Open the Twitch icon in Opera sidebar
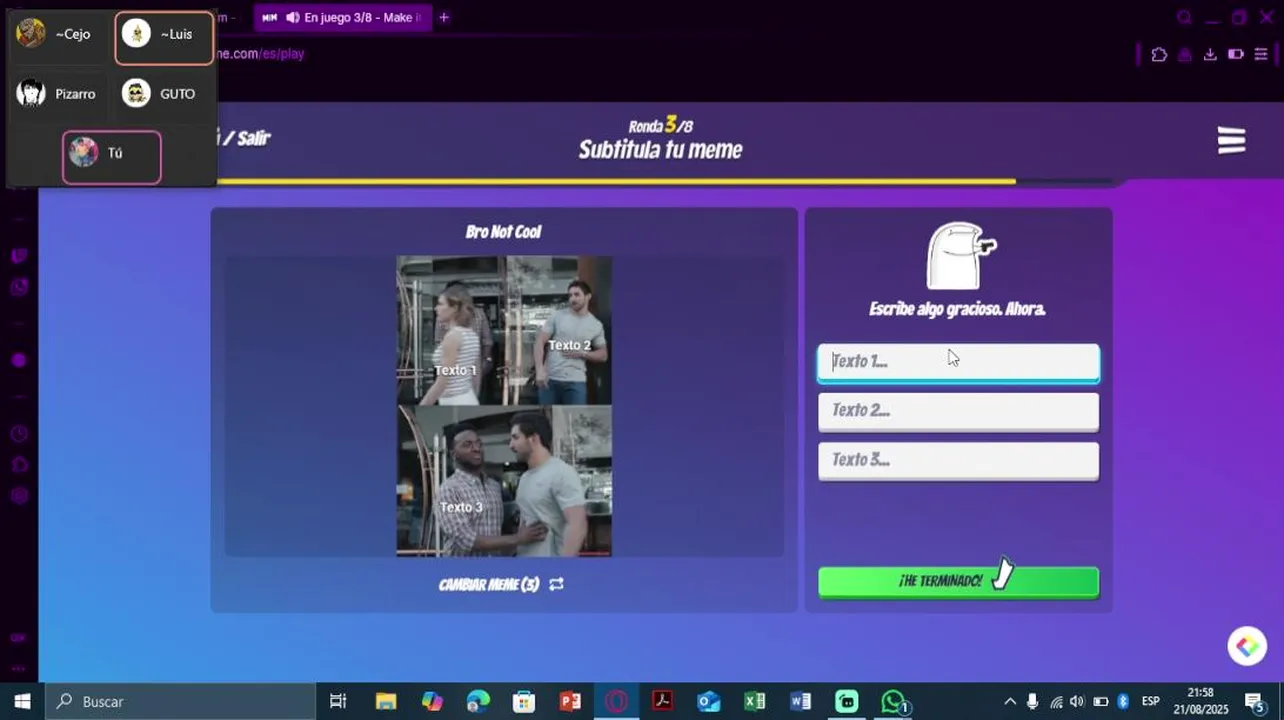 [x=19, y=256]
